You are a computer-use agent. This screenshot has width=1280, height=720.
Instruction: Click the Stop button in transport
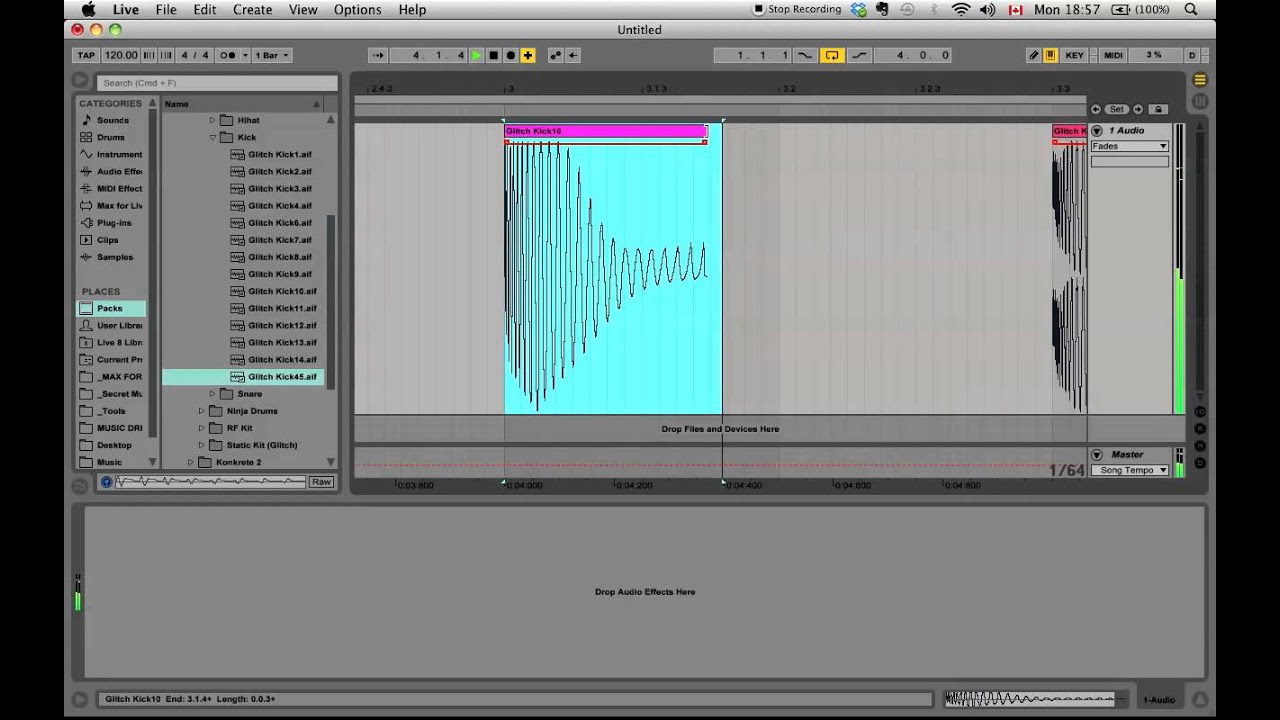pyautogui.click(x=493, y=56)
